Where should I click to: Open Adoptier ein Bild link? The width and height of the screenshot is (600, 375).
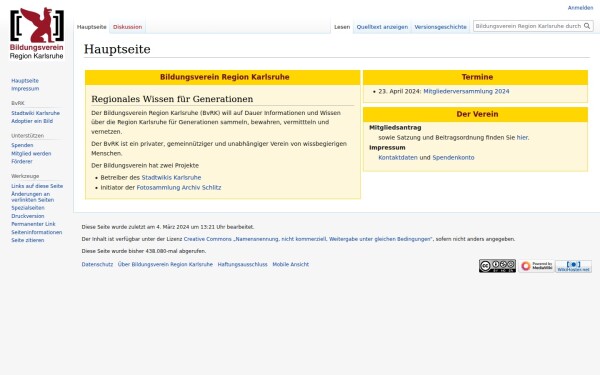32,121
